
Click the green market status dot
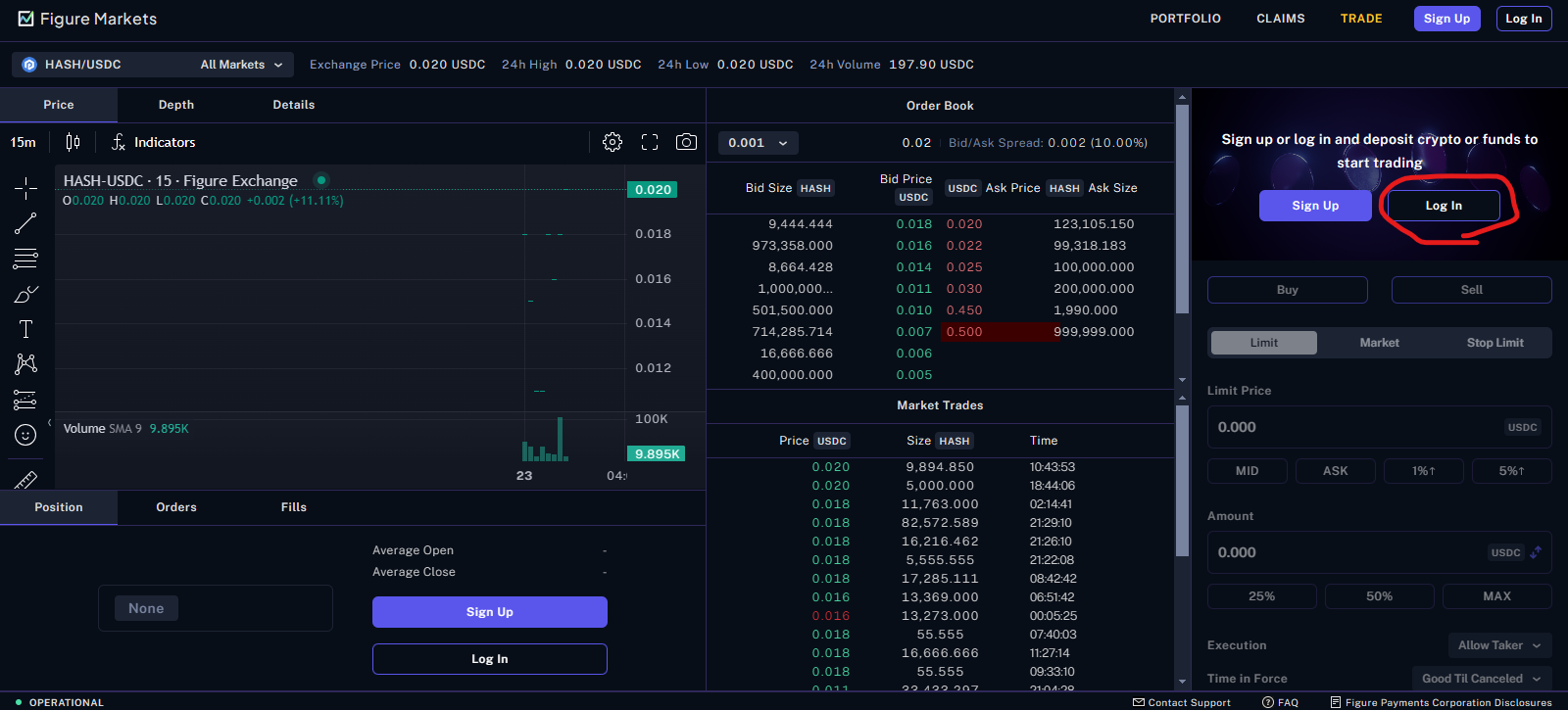pos(321,180)
